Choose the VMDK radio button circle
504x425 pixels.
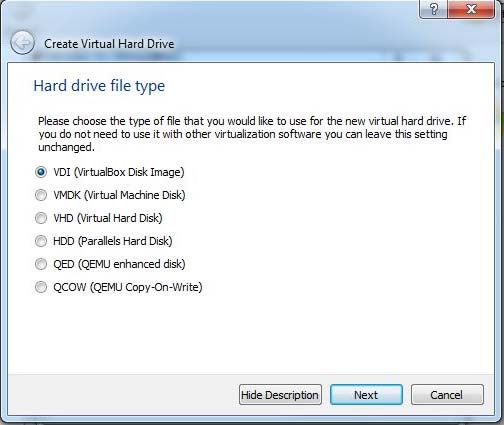click(x=41, y=195)
